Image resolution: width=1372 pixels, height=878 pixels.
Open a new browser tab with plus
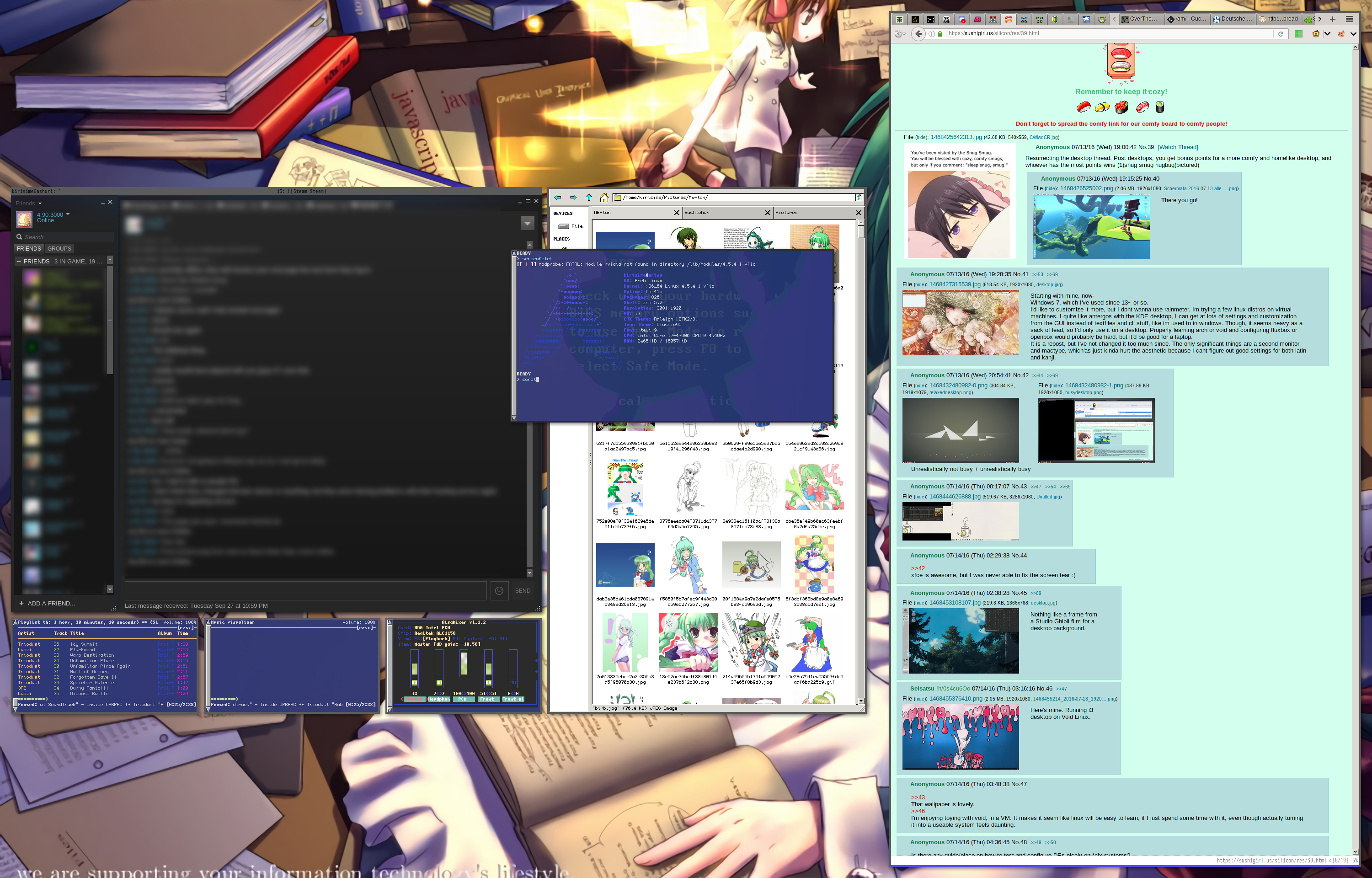pos(1333,19)
